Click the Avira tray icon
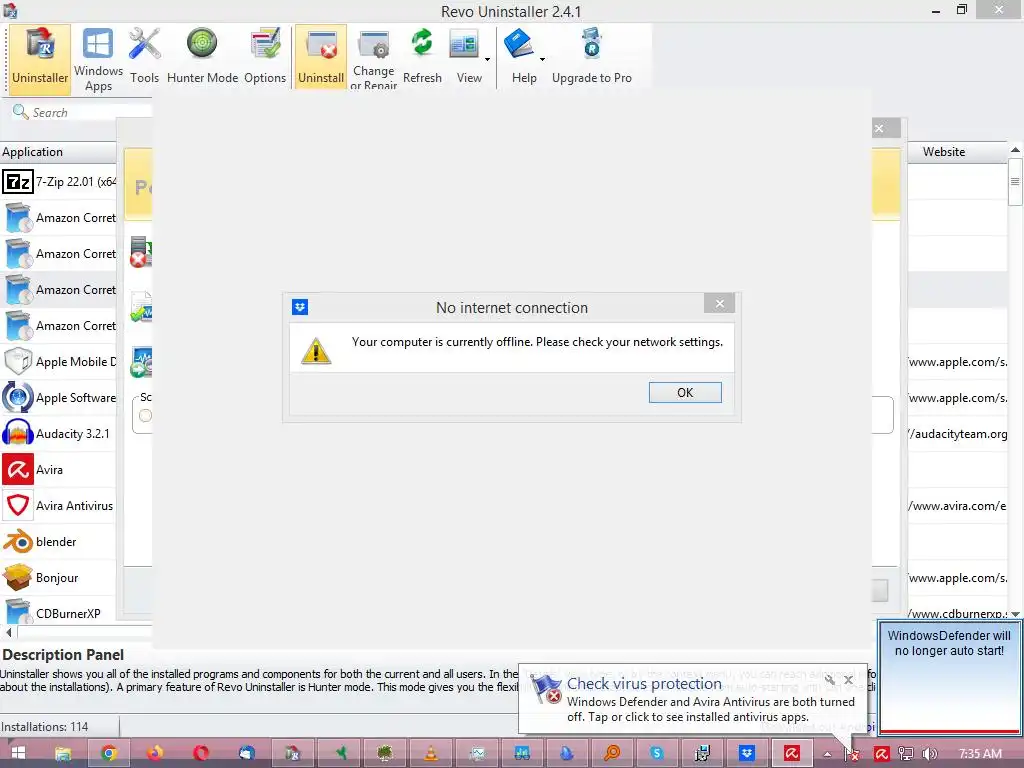 (881, 754)
